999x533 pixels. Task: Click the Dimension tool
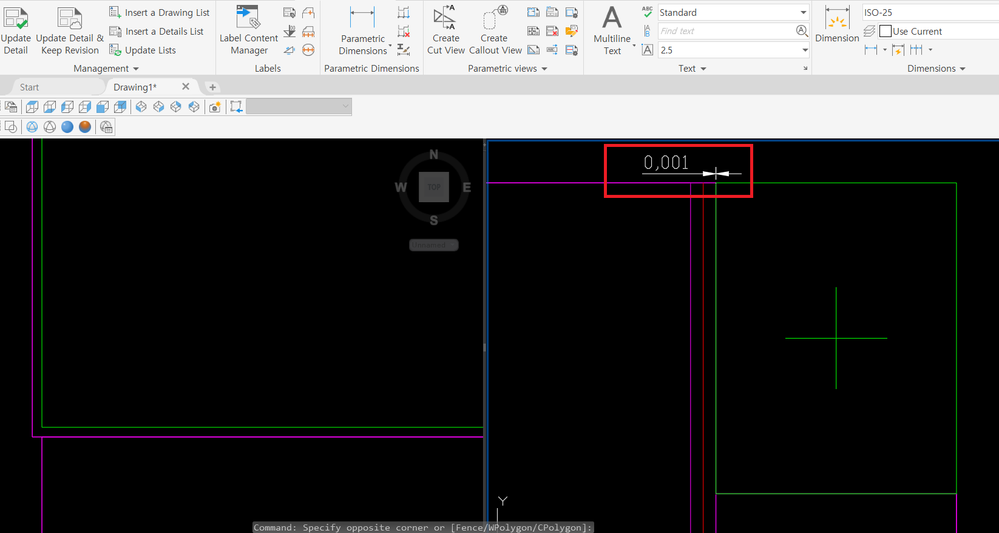pos(837,25)
